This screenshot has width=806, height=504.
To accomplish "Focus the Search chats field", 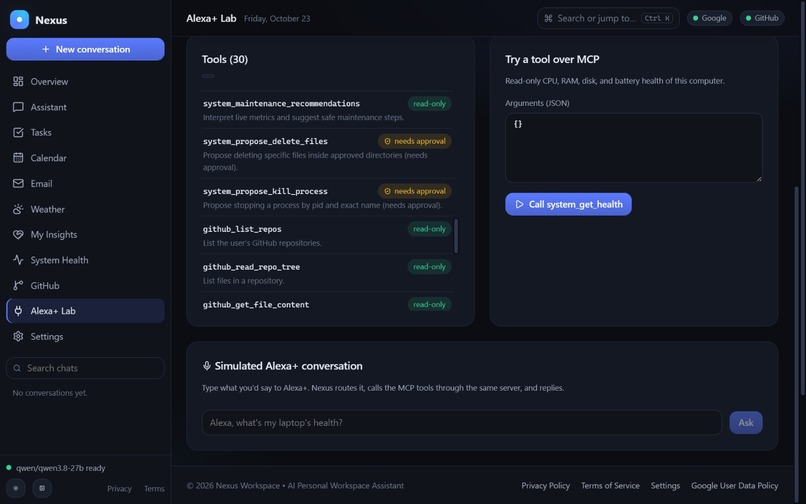I will (x=85, y=368).
